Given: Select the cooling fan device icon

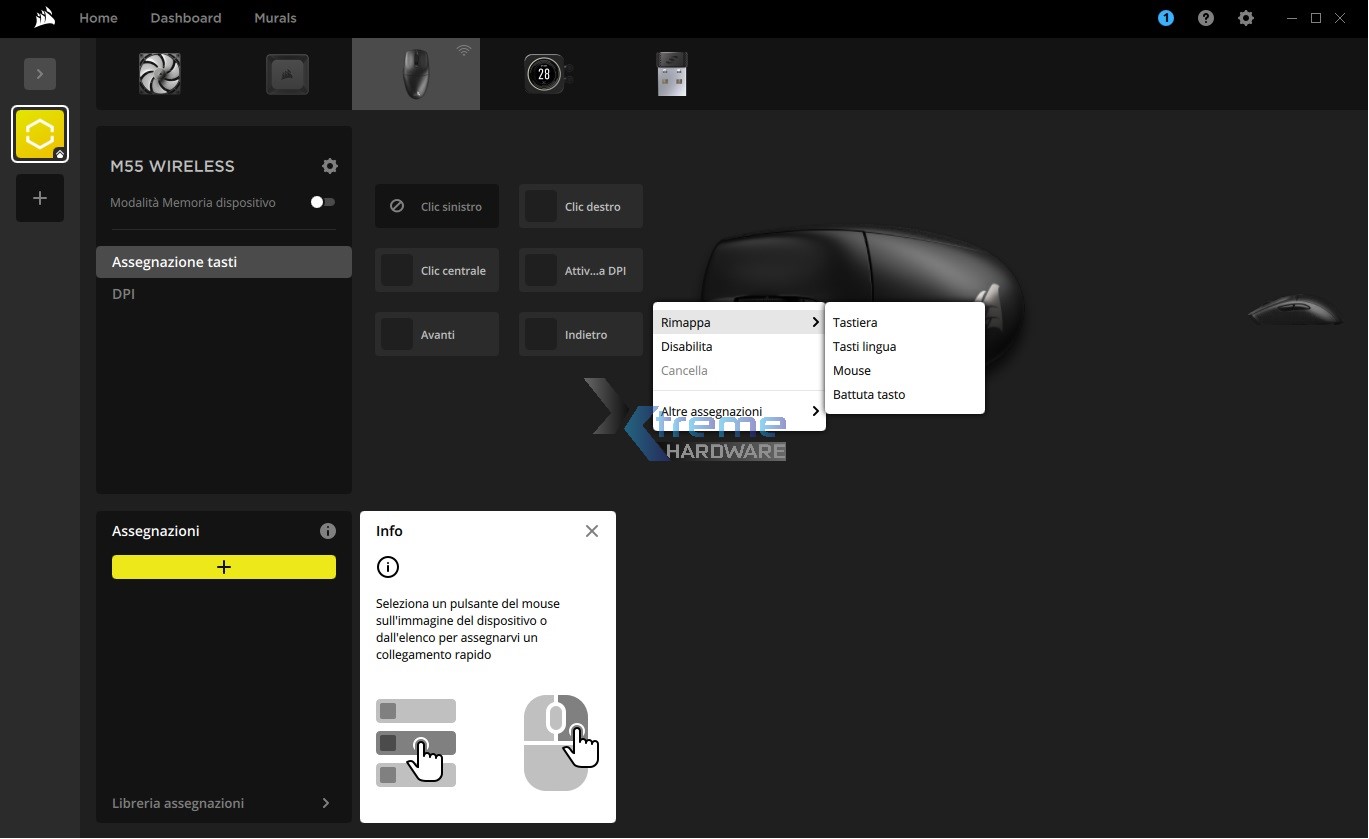Looking at the screenshot, I should pos(160,74).
